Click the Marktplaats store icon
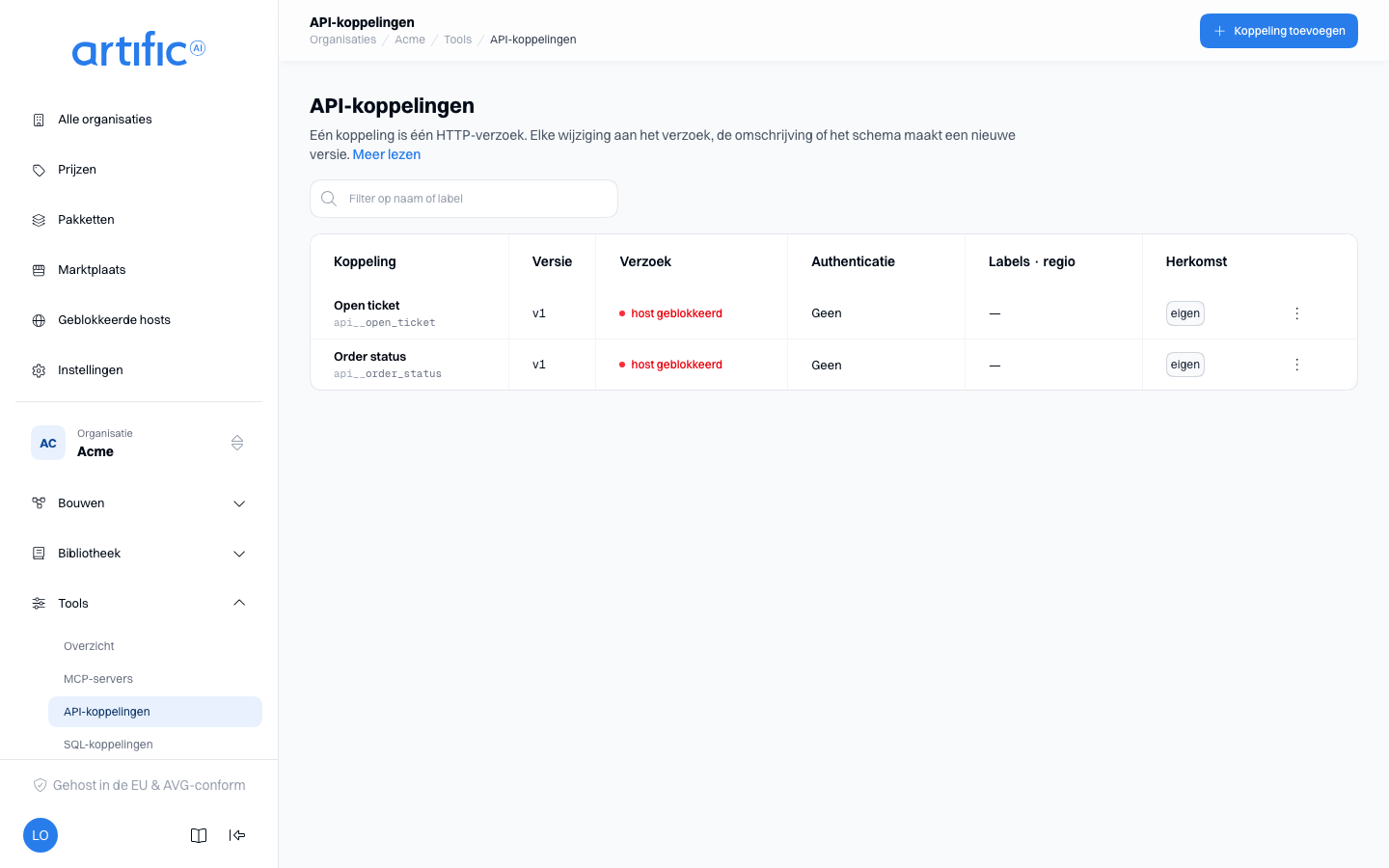The image size is (1389, 868). 39,270
